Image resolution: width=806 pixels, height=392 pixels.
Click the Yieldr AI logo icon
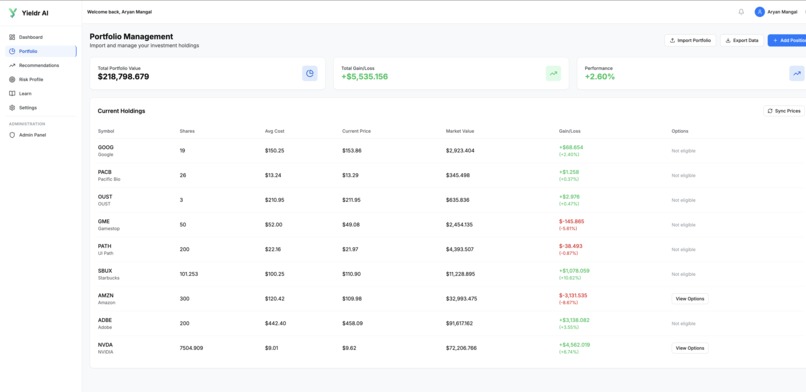(13, 13)
